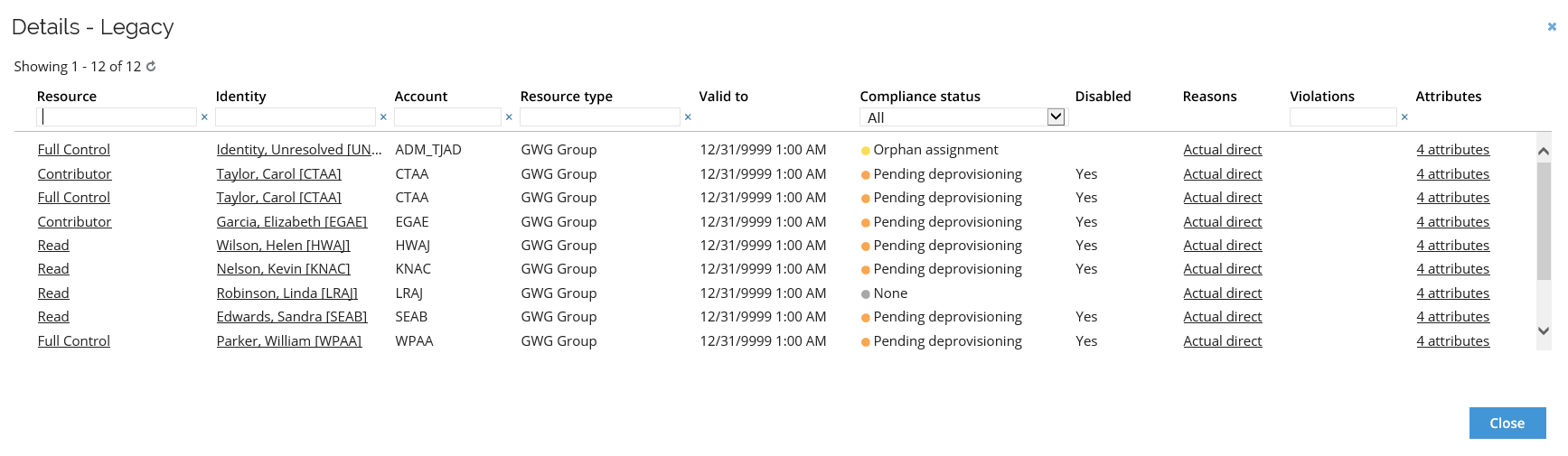Open 4 attributes link for ADM_TJAD row

click(1453, 150)
